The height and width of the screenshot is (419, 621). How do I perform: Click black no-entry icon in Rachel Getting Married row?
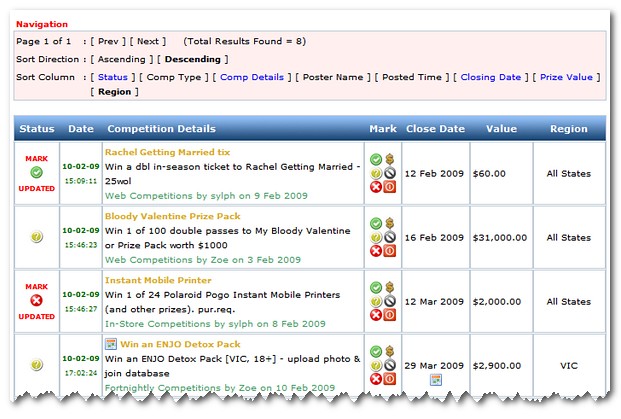[390, 173]
